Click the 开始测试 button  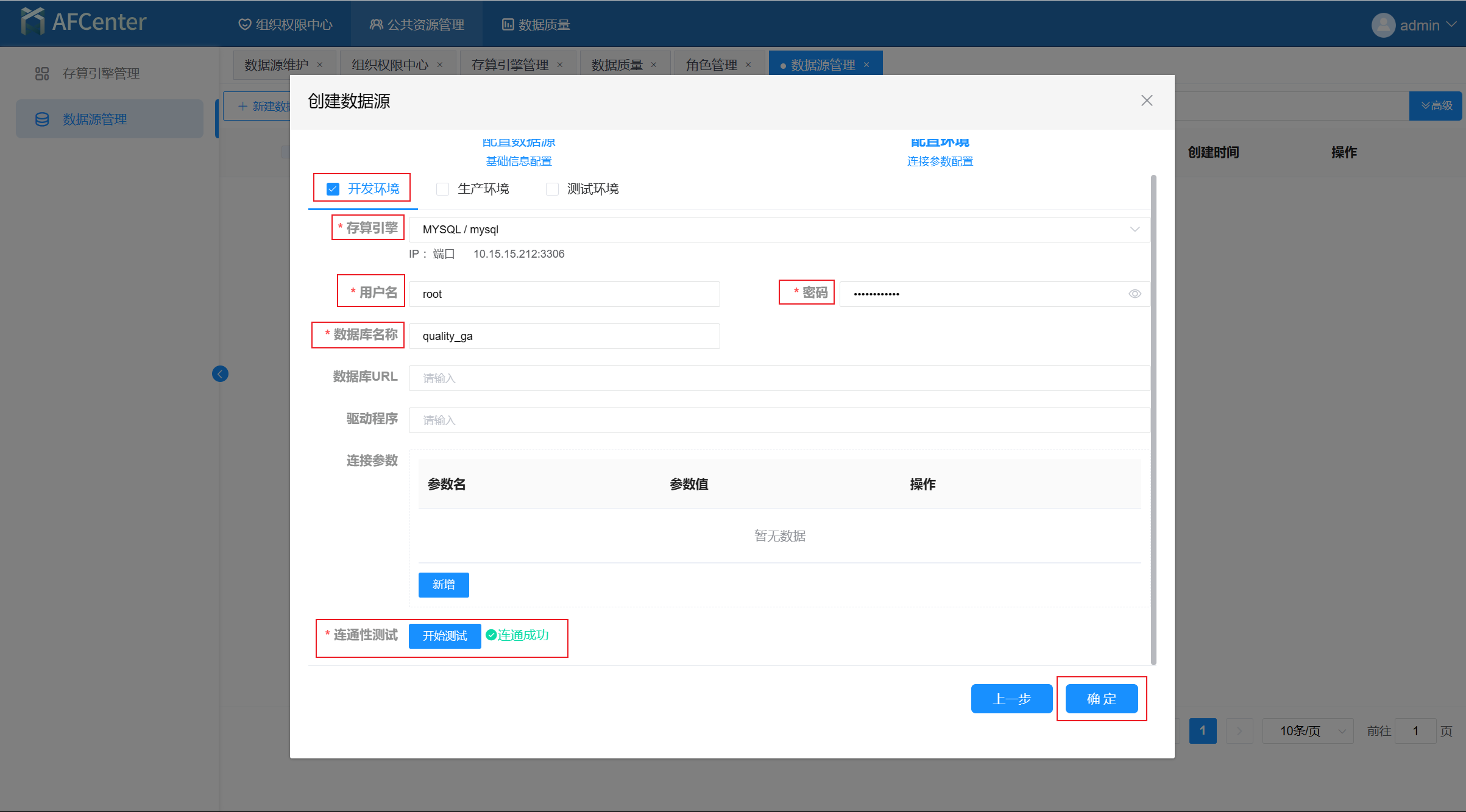coord(445,636)
